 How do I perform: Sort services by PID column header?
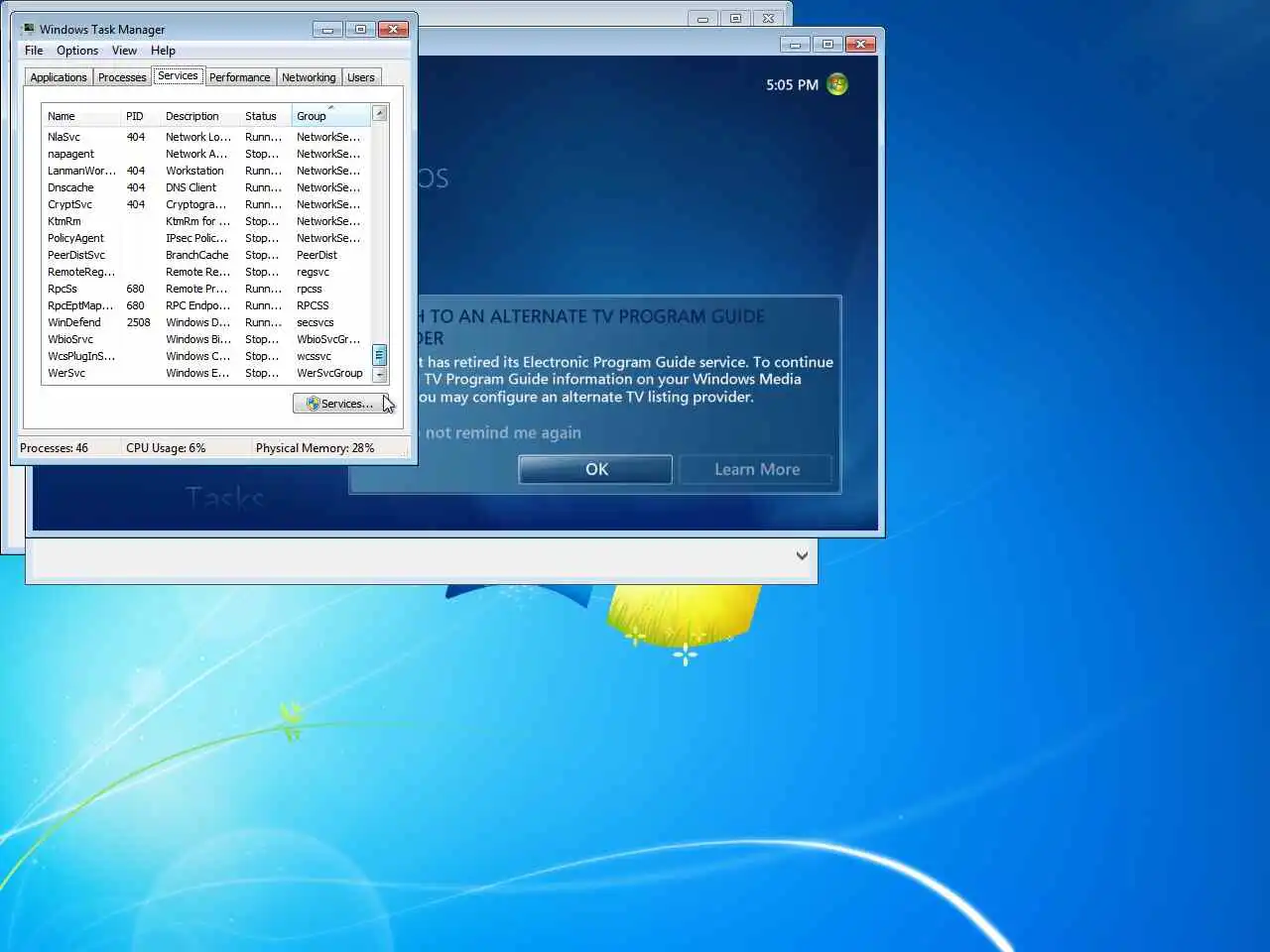coord(141,116)
